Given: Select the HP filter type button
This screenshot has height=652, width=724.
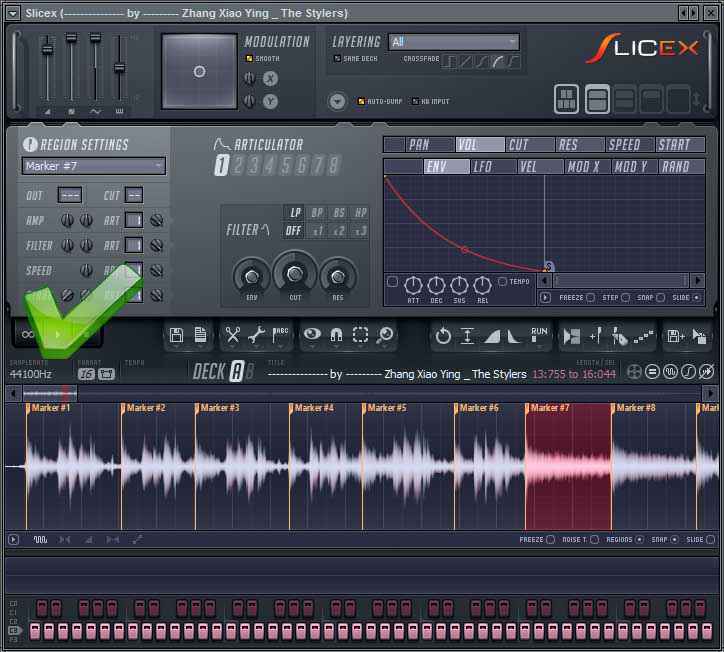Looking at the screenshot, I should (360, 213).
